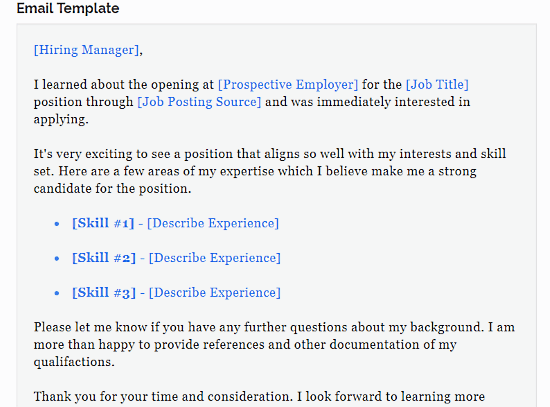Click the [Hiring Manager] placeholder
Image resolution: width=550 pixels, height=407 pixels.
click(86, 50)
